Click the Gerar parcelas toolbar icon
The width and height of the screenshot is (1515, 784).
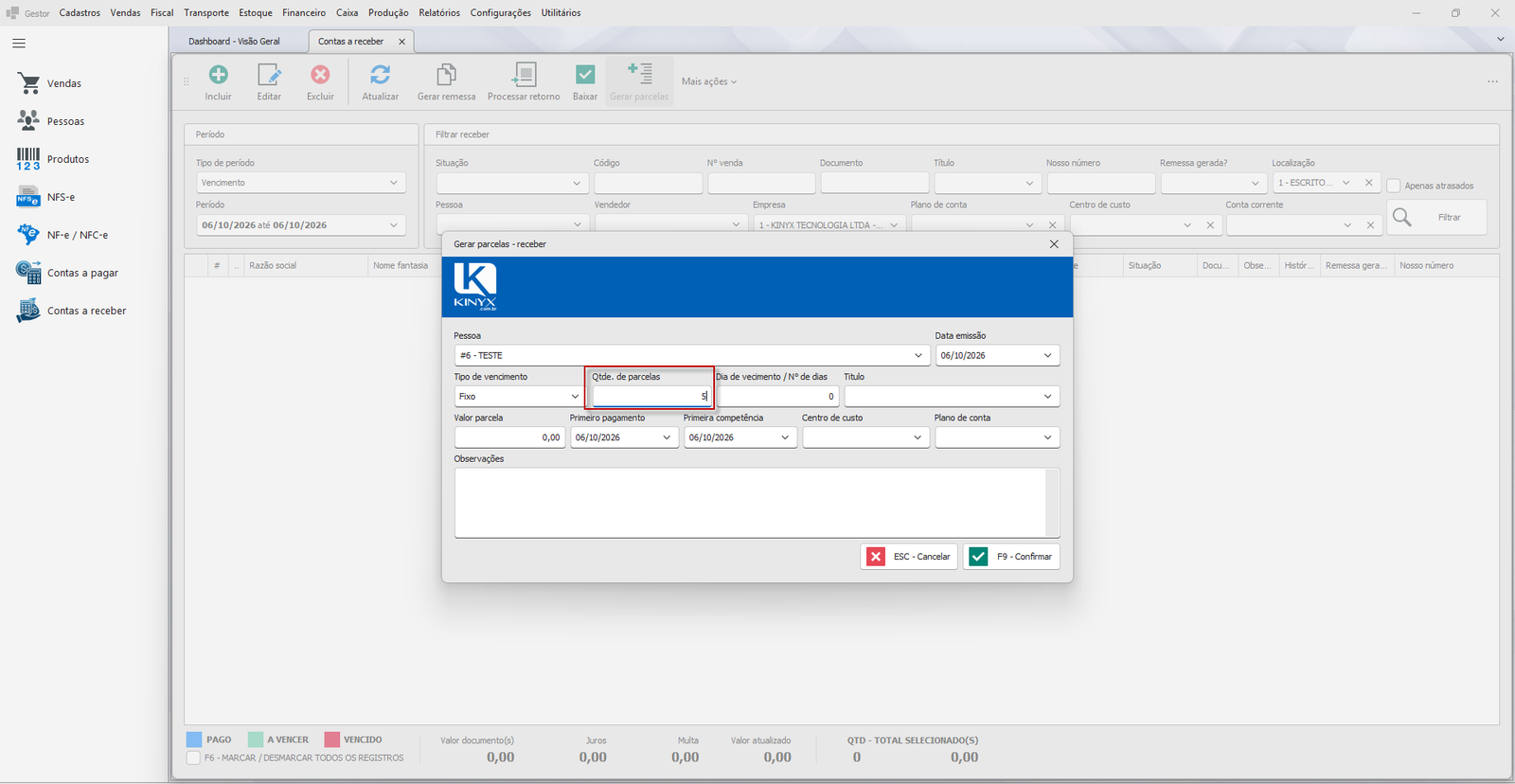tap(639, 75)
